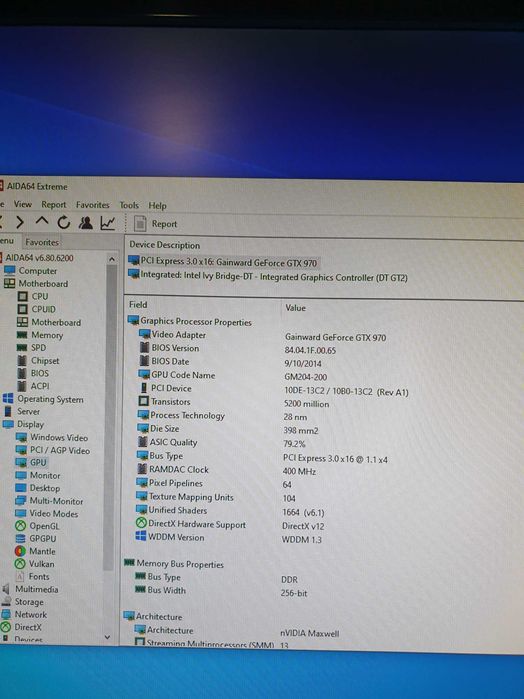Open the Memory page
The height and width of the screenshot is (699, 524).
40,335
